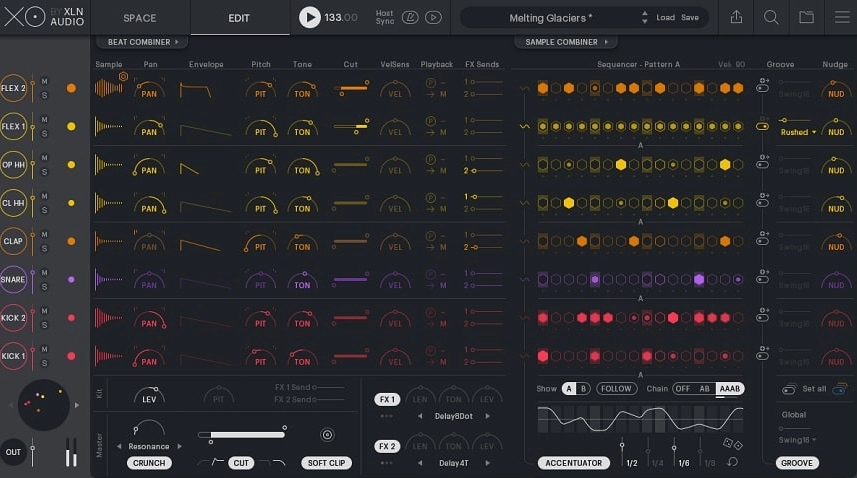Select next FX 1 preset after Delay8Dot

click(x=487, y=416)
